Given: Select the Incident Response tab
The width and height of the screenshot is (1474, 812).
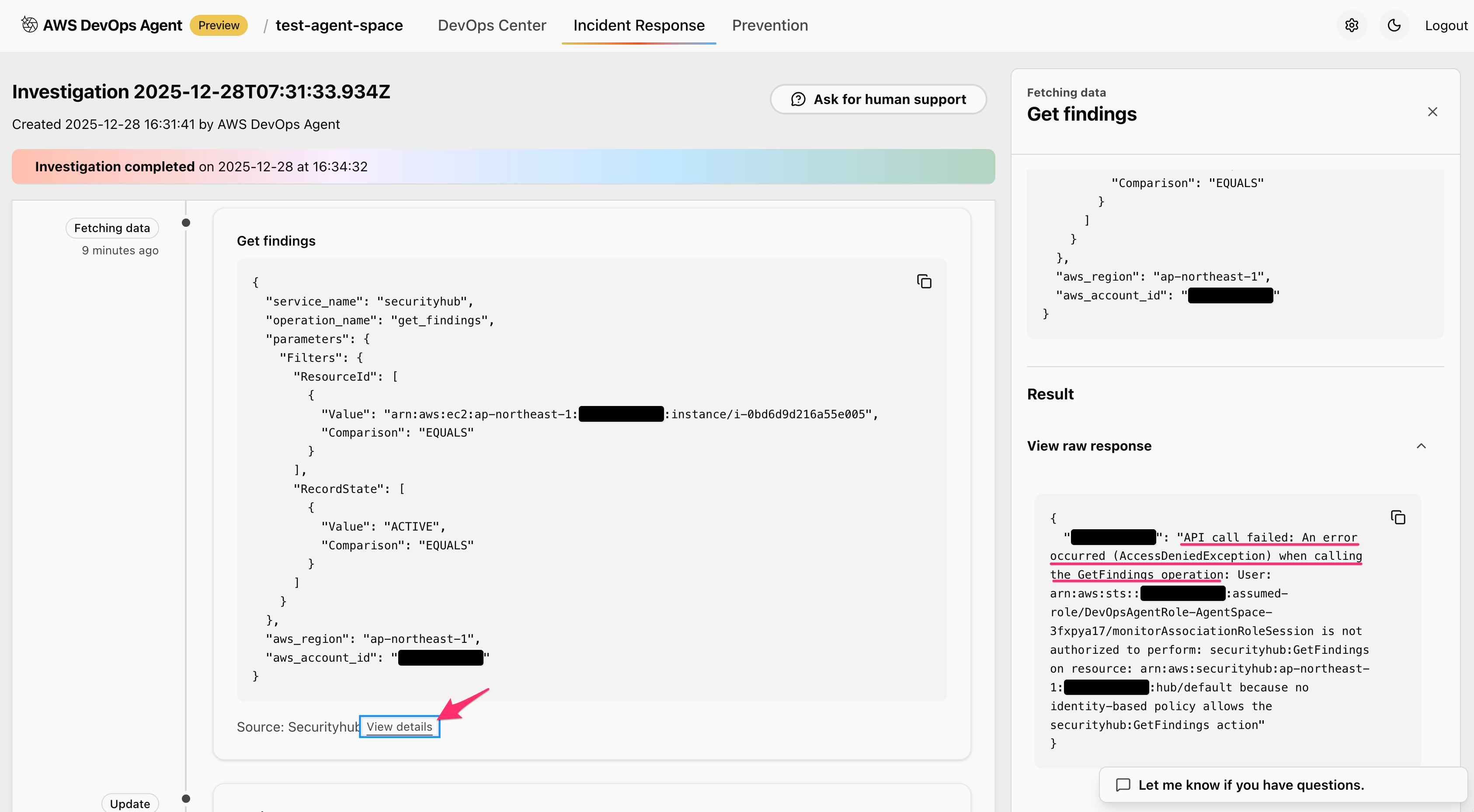Looking at the screenshot, I should click(639, 25).
